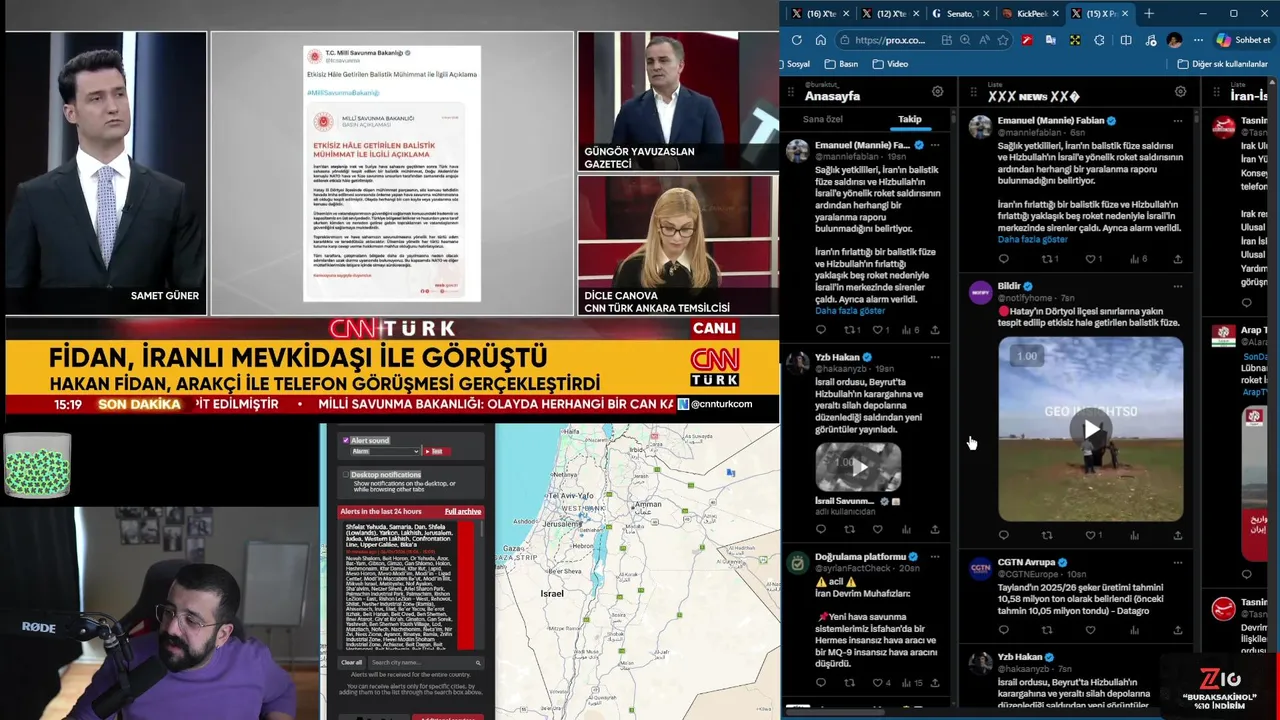
Task: Open the video thumbnail in Yzb Hakan tweet
Action: 858,466
